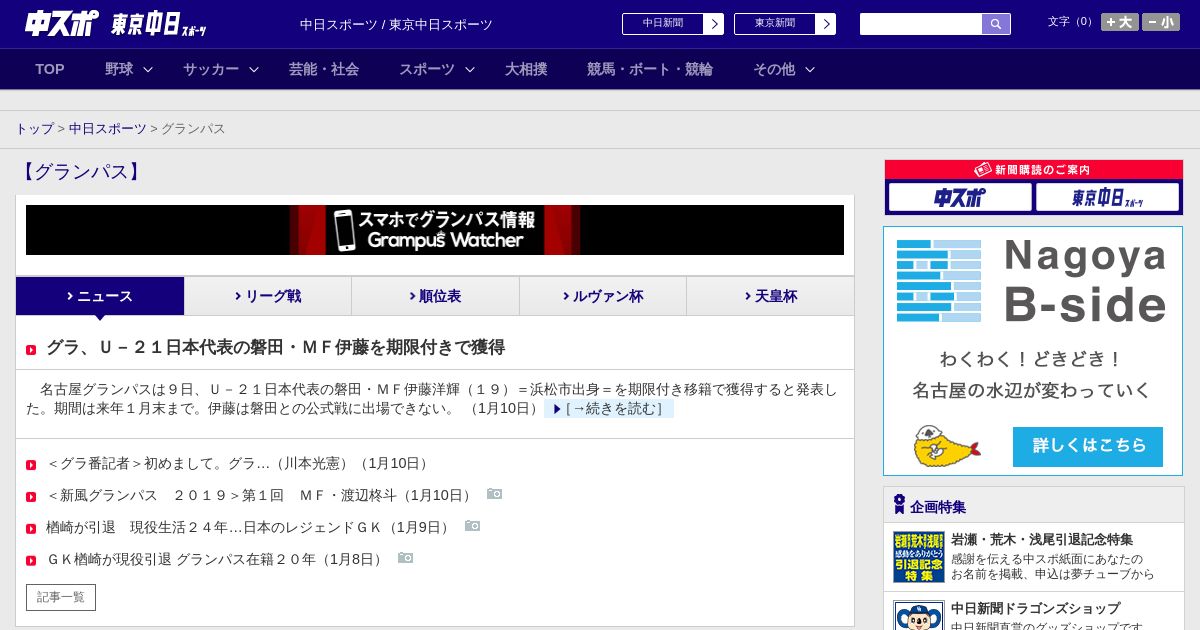
Task: Click 中日スポーツ breadcrumb link
Action: [107, 129]
